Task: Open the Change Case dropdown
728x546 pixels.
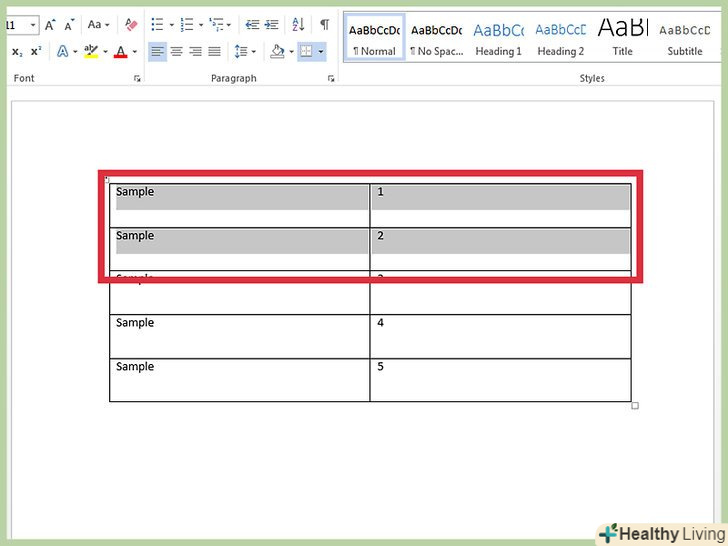Action: [x=99, y=25]
